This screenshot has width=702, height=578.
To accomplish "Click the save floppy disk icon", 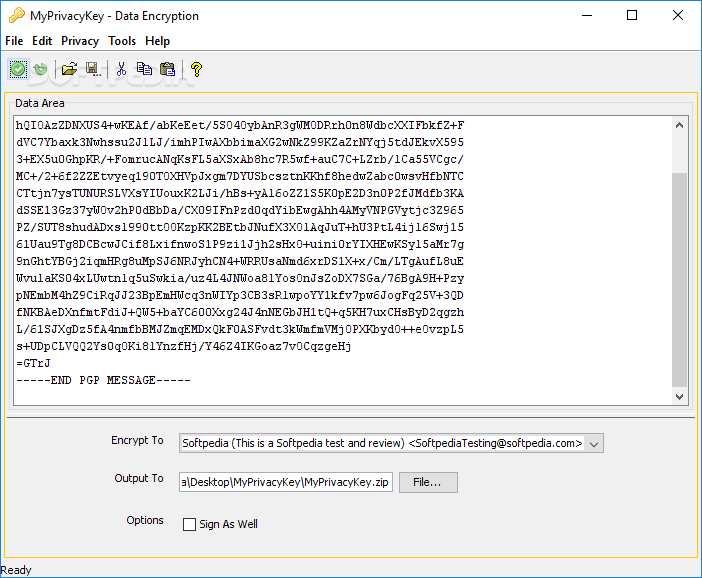I will (93, 69).
